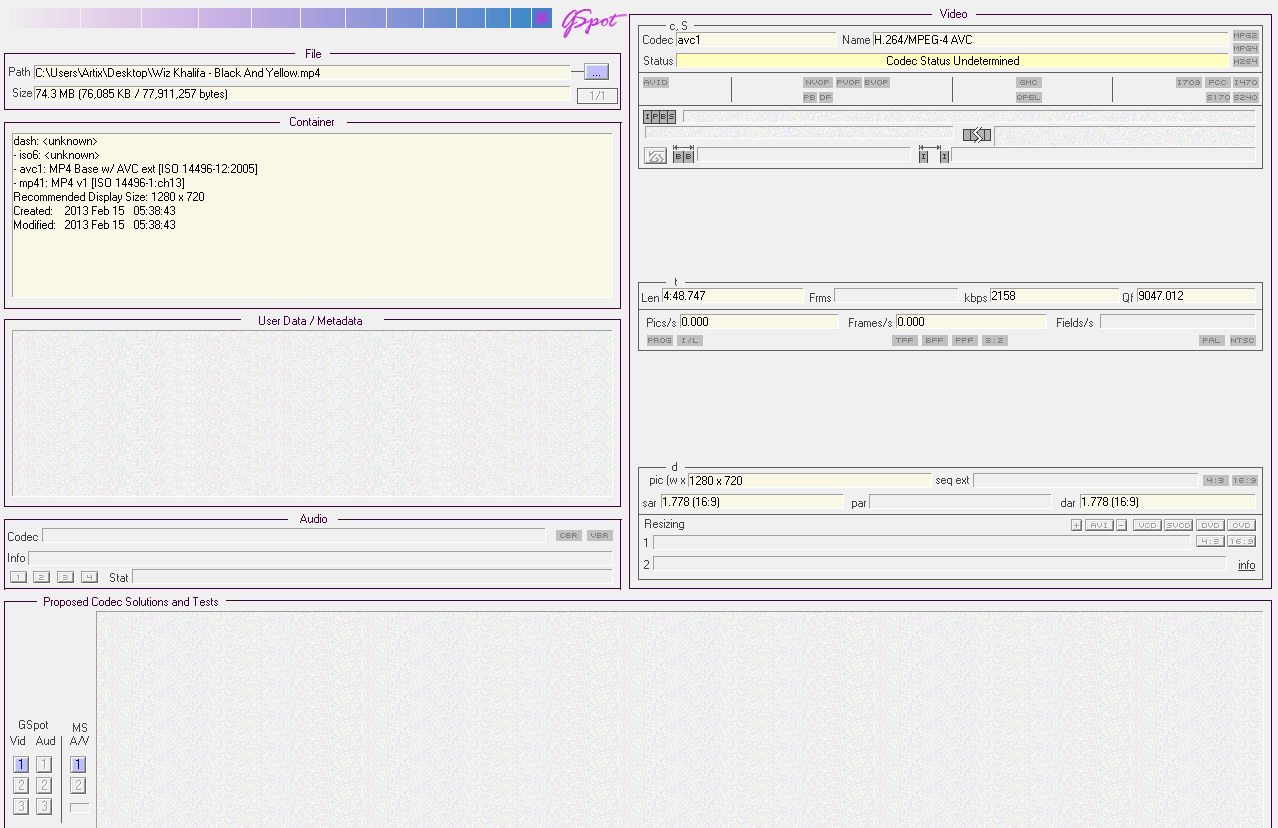Click the BB max consecutive B-frames icon
Viewport: 1278px width, 828px height.
click(684, 155)
